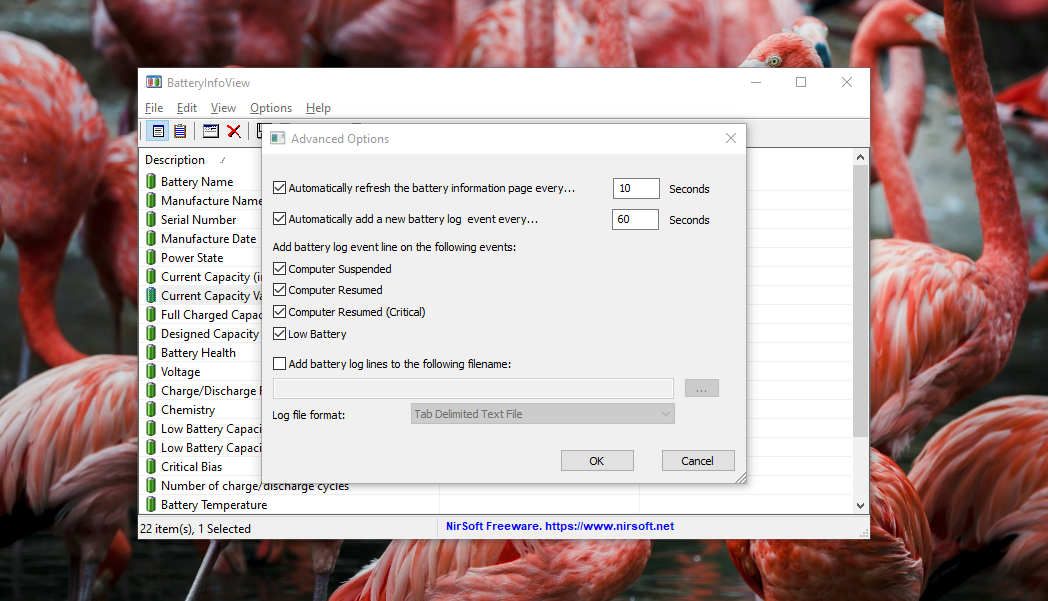
Task: Sort by the Description column header
Action: click(x=175, y=160)
